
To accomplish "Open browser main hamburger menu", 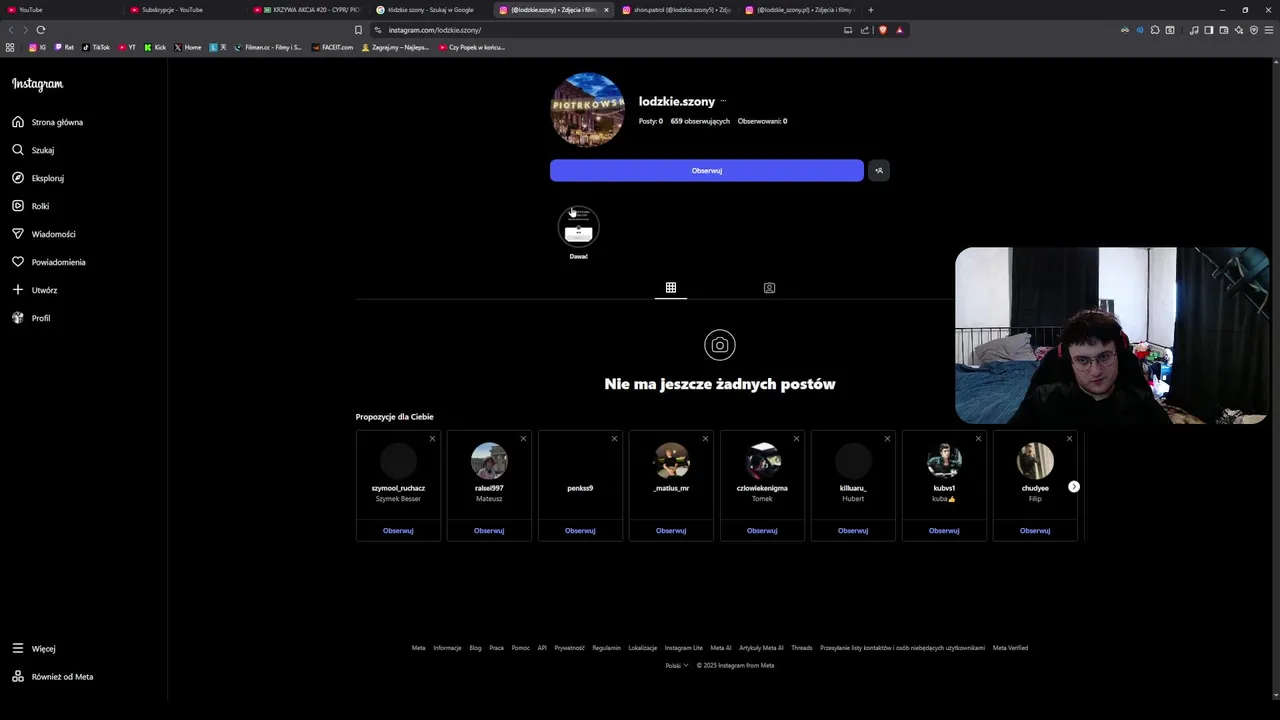I will (x=1269, y=30).
